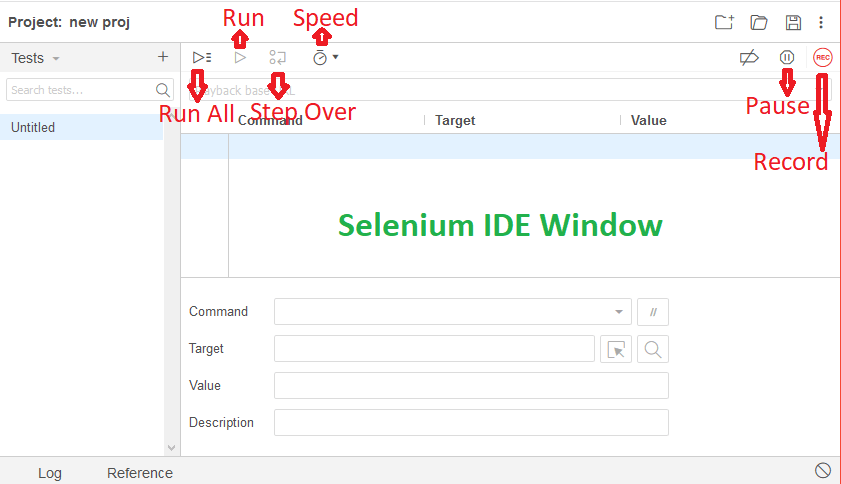Click the Value input field
This screenshot has height=484, width=841.
click(471, 386)
